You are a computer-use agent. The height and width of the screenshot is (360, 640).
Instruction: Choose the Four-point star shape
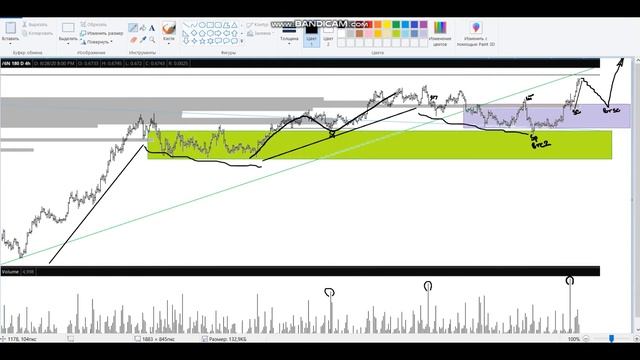194,41
